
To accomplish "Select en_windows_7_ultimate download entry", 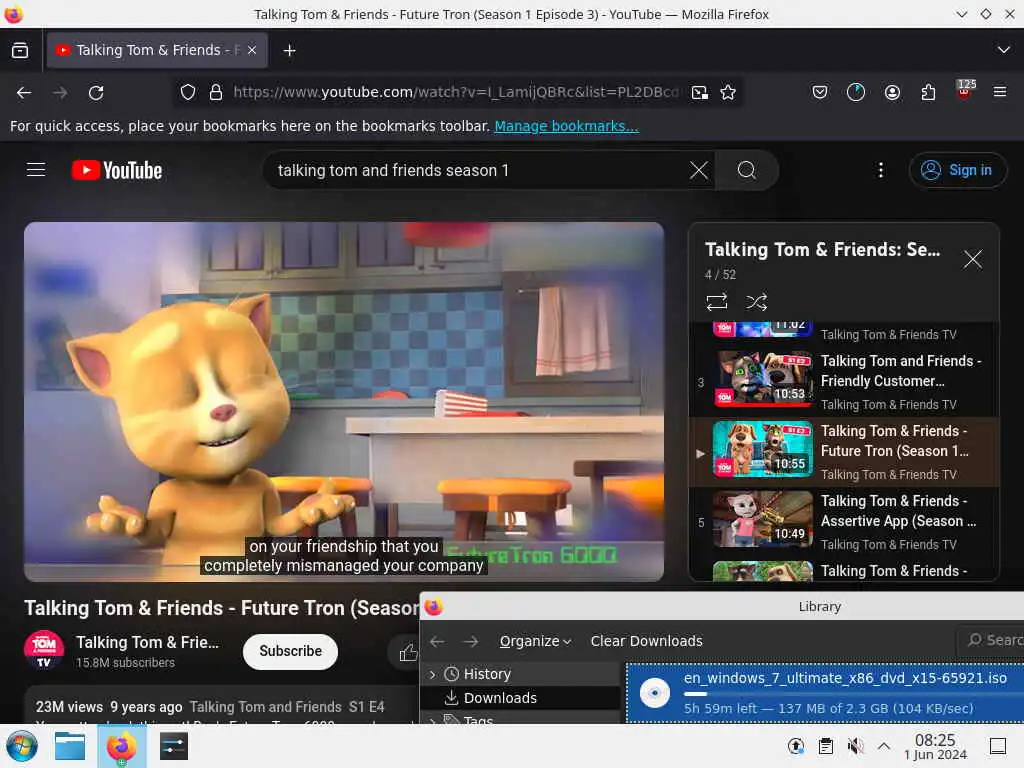I will pos(825,694).
